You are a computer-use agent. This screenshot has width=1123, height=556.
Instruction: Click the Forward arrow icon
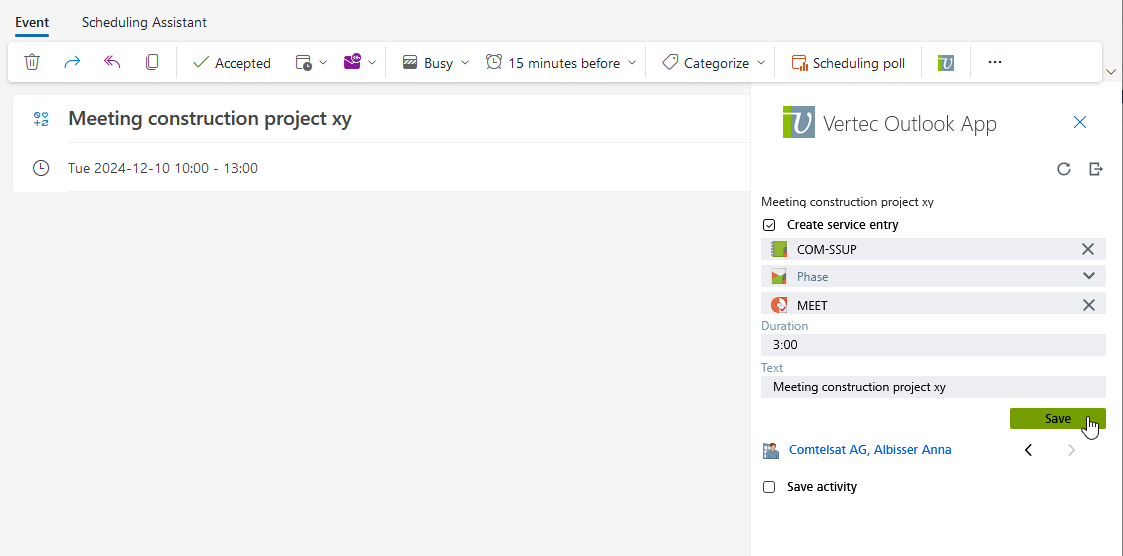pyautogui.click(x=72, y=62)
